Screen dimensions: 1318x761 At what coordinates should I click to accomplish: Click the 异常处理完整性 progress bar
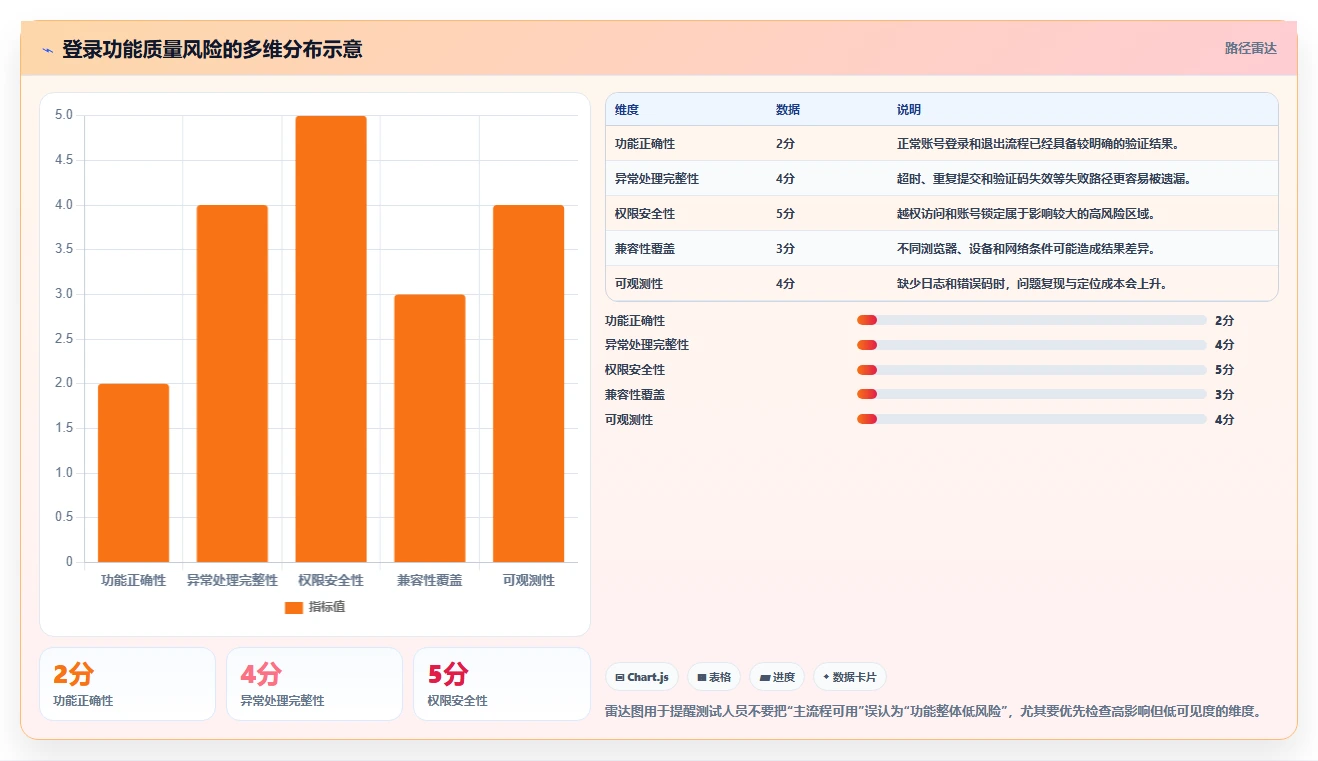click(1031, 345)
